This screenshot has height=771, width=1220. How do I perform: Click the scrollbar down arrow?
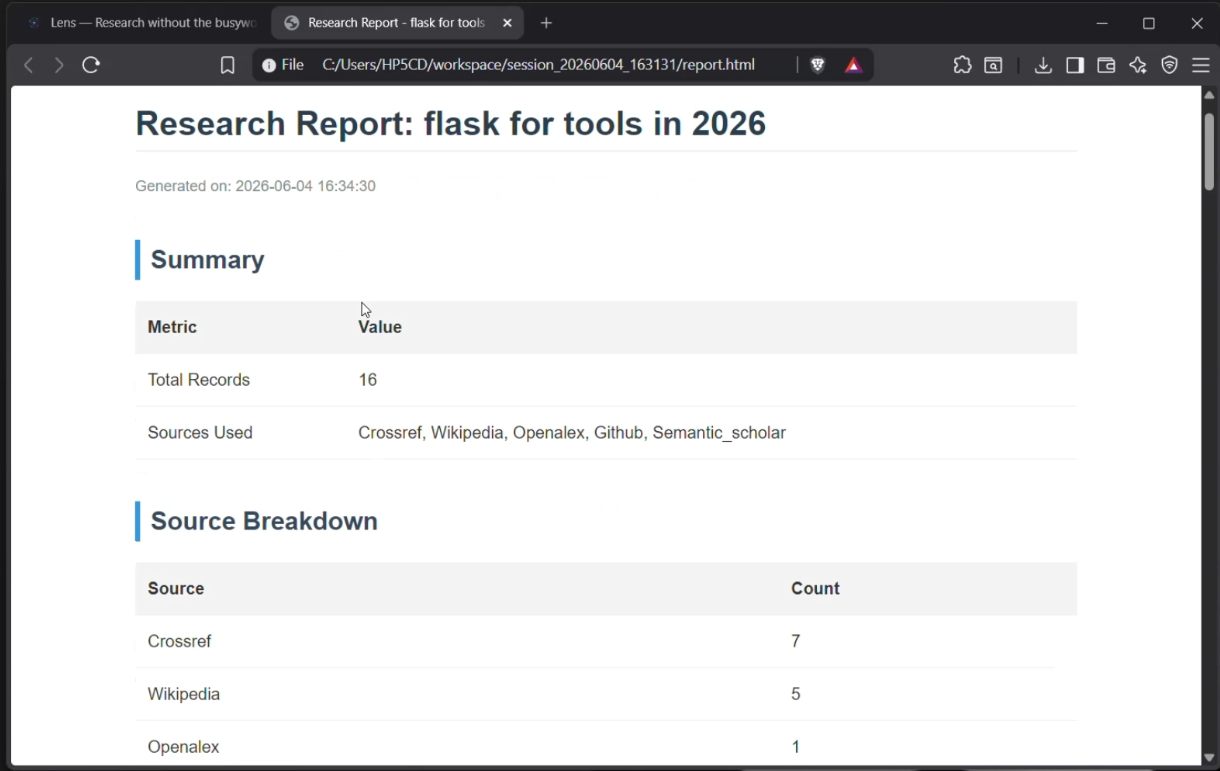point(1209,757)
